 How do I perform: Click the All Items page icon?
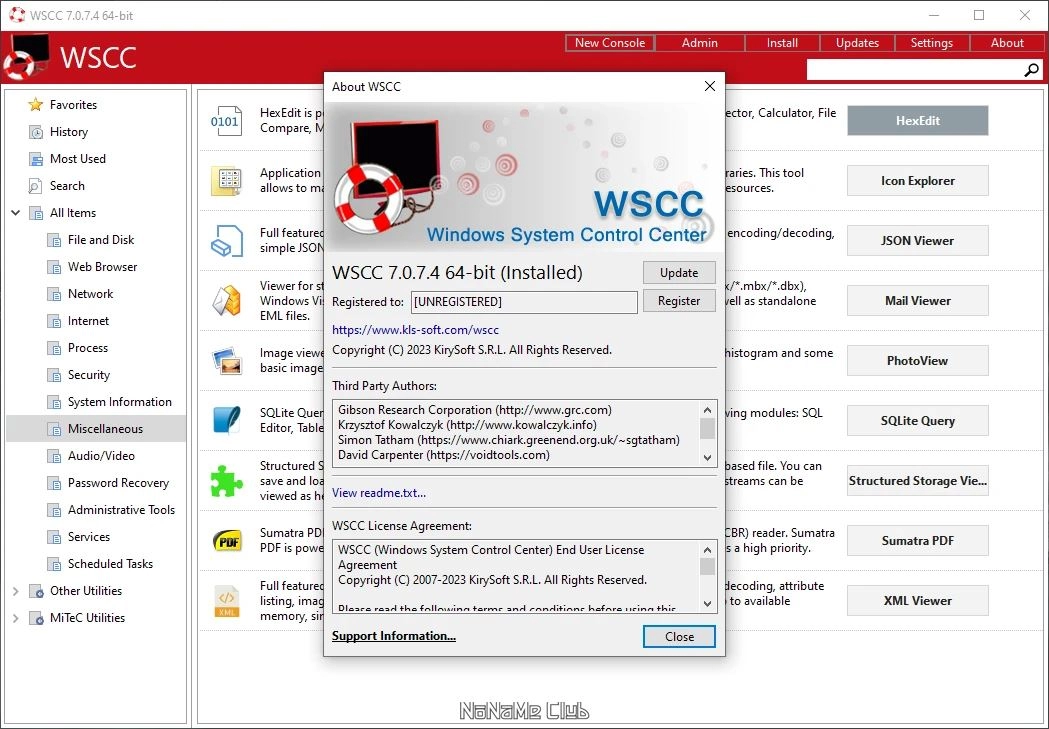click(x=35, y=213)
